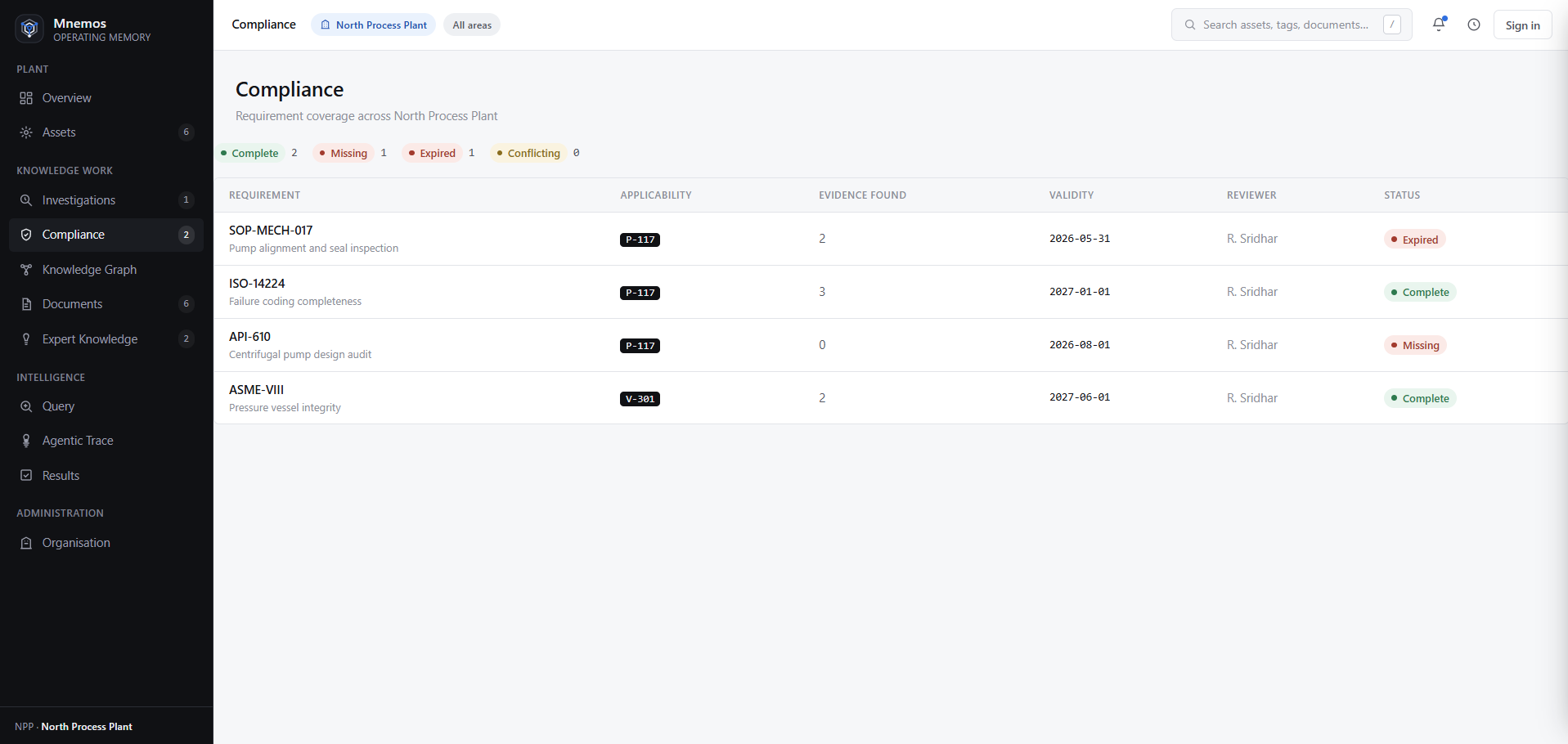
Task: Open the history clock icon
Action: tap(1474, 25)
